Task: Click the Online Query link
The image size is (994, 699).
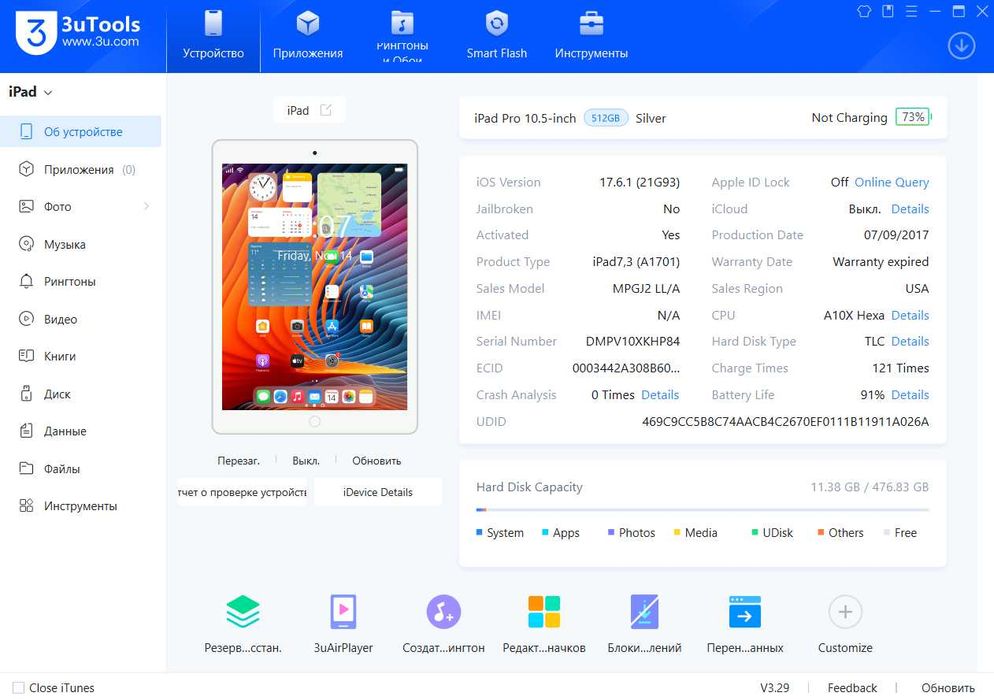Action: (891, 183)
